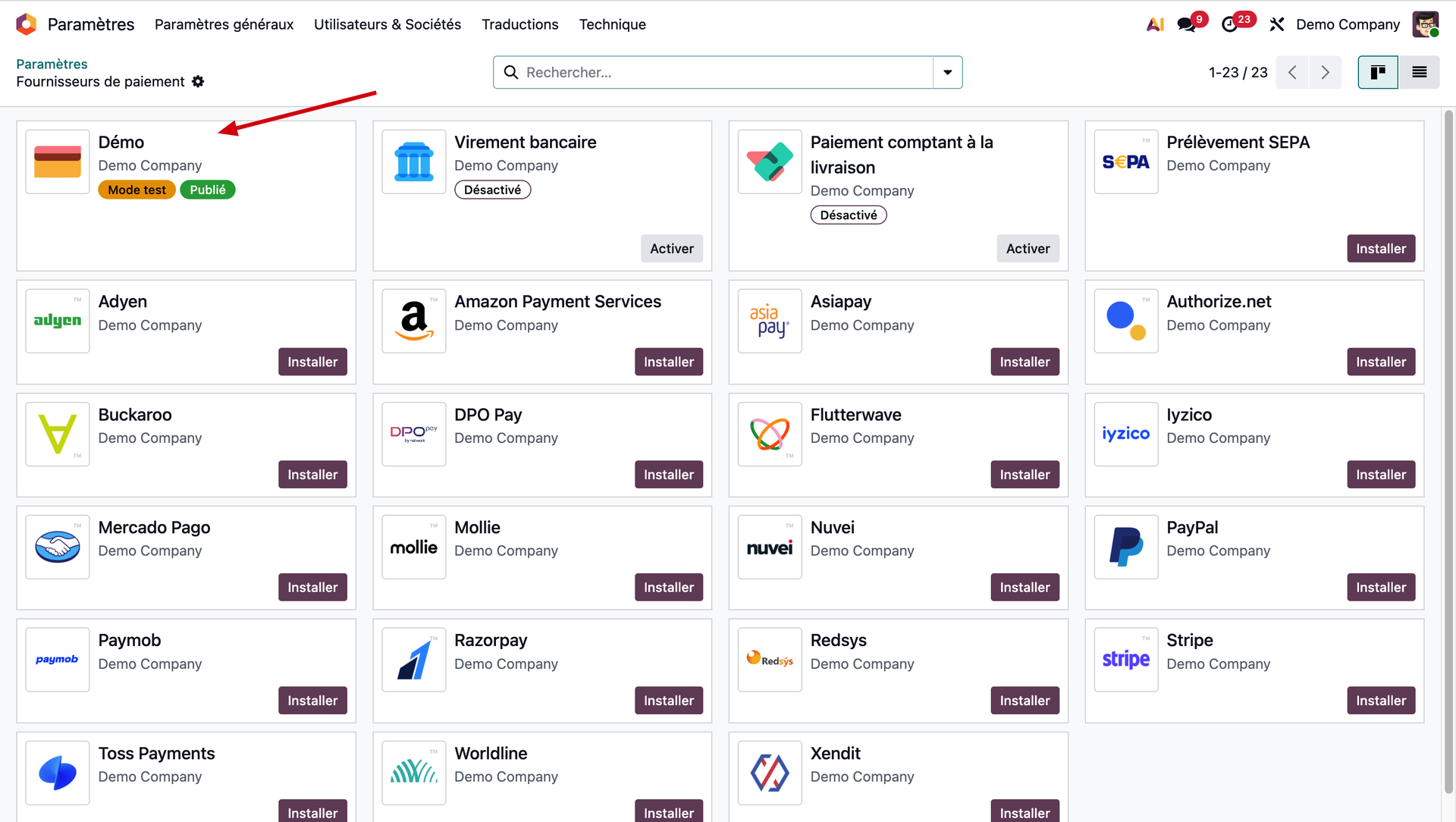Open the gear actions menu beside Fournisseurs de paiement

coord(198,81)
